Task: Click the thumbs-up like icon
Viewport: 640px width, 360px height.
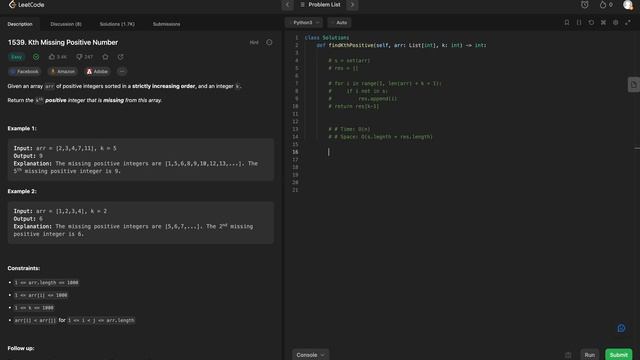Action: [x=52, y=57]
